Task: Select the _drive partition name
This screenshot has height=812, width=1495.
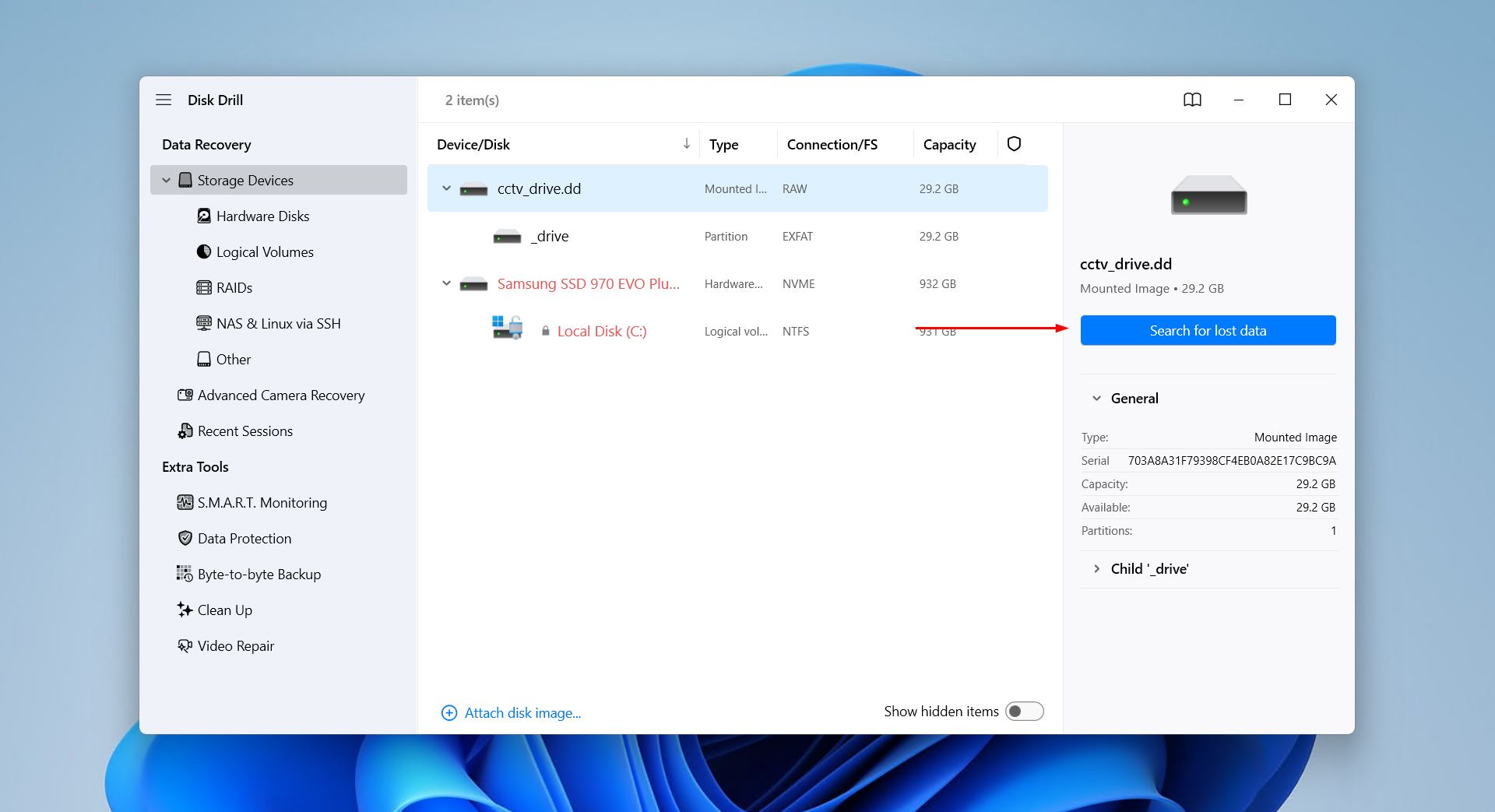Action: point(550,236)
